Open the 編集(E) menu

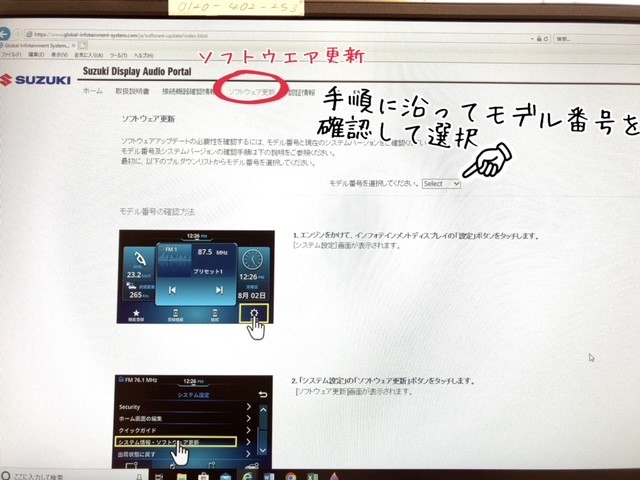(x=36, y=54)
